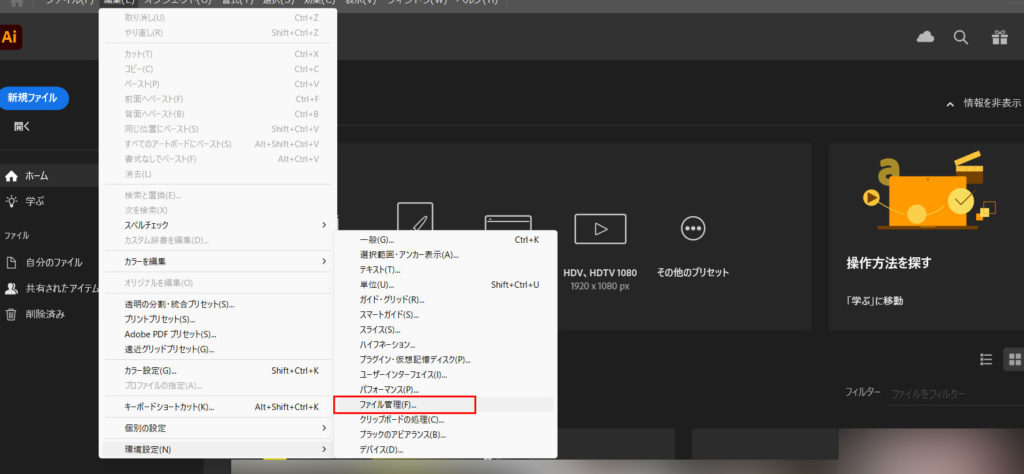Viewport: 1024px width, 474px height.
Task: Open その他のプリセット ellipsis icon
Action: [x=692, y=229]
